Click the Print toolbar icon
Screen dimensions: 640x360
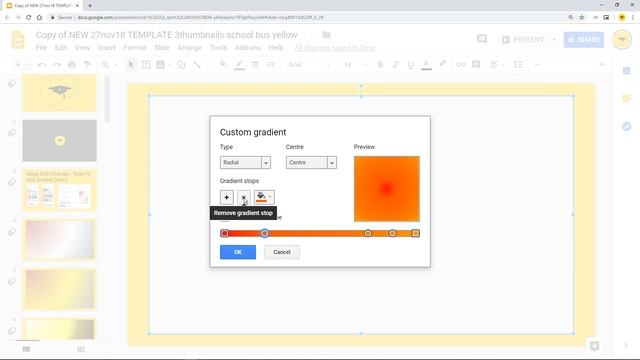tap(72, 64)
